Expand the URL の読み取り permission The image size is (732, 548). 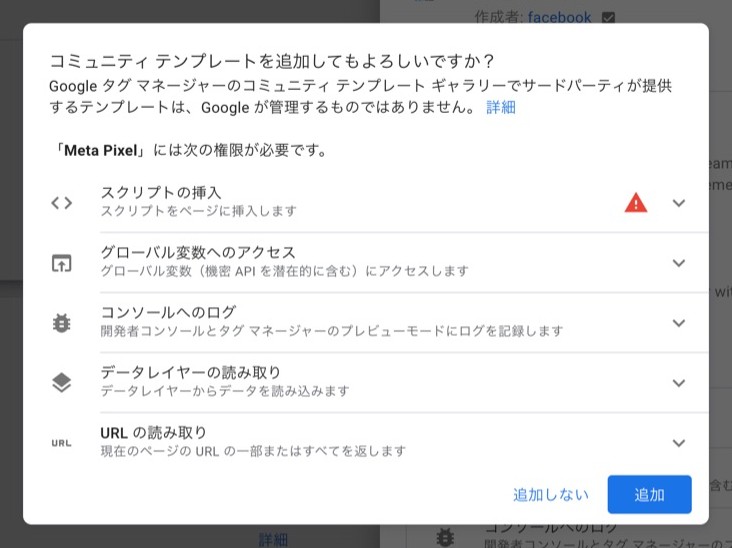click(x=679, y=443)
